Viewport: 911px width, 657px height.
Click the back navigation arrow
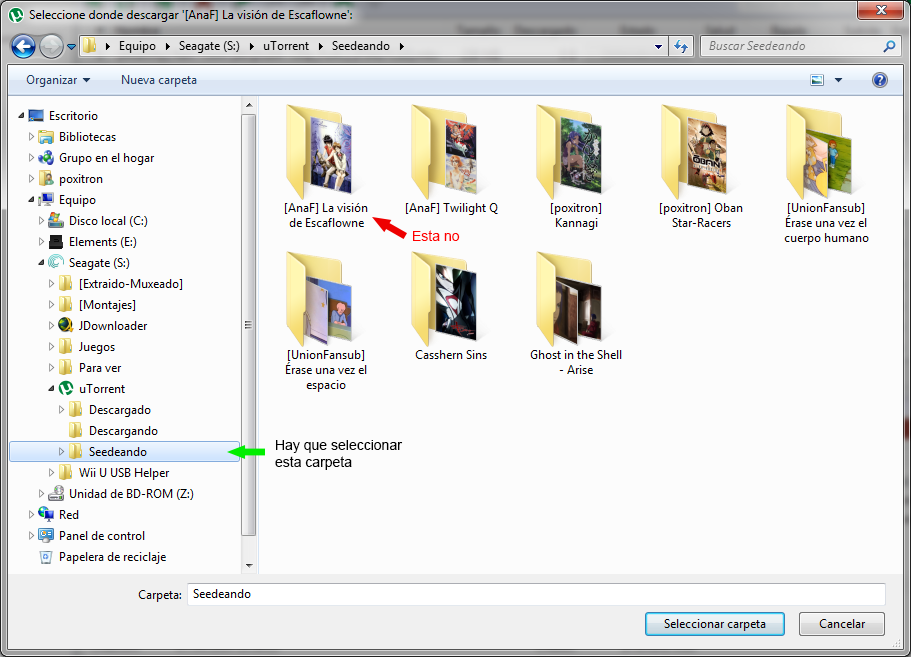[22, 45]
